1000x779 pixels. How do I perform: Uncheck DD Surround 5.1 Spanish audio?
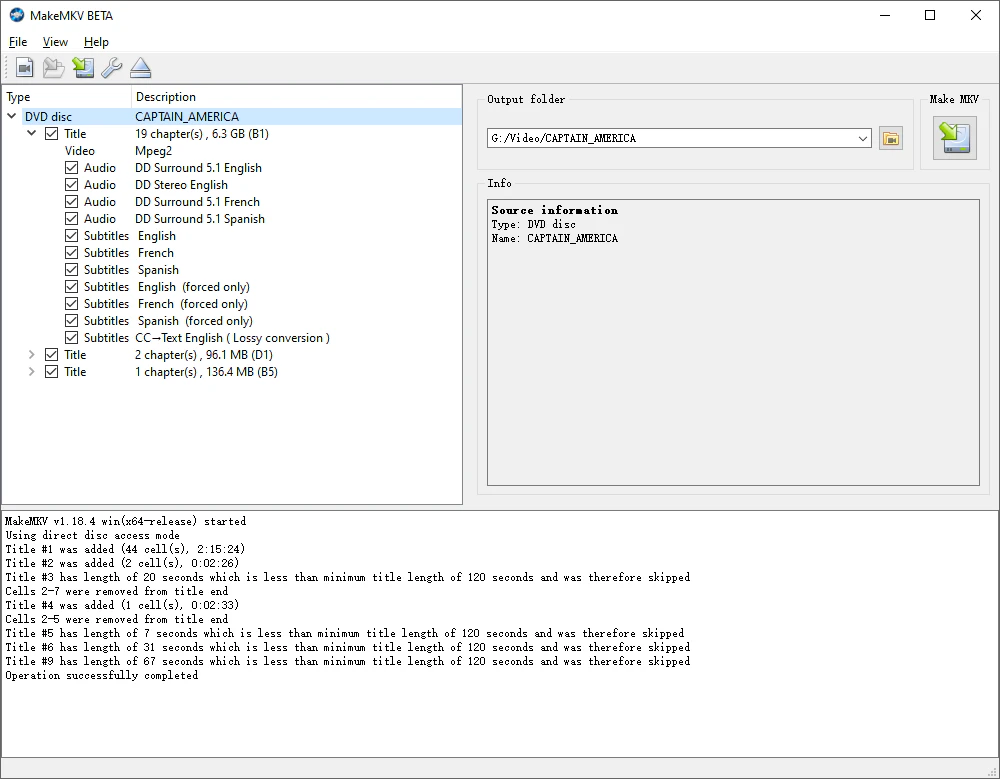click(71, 219)
